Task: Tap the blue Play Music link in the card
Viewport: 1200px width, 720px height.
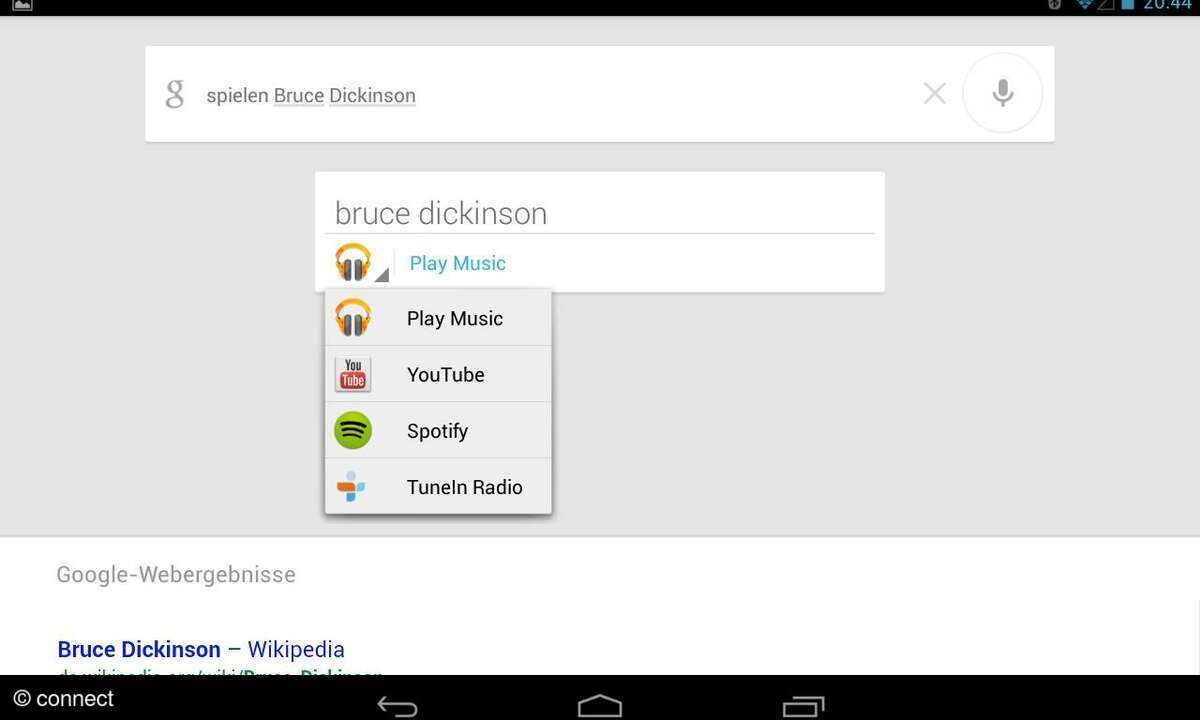Action: 458,263
